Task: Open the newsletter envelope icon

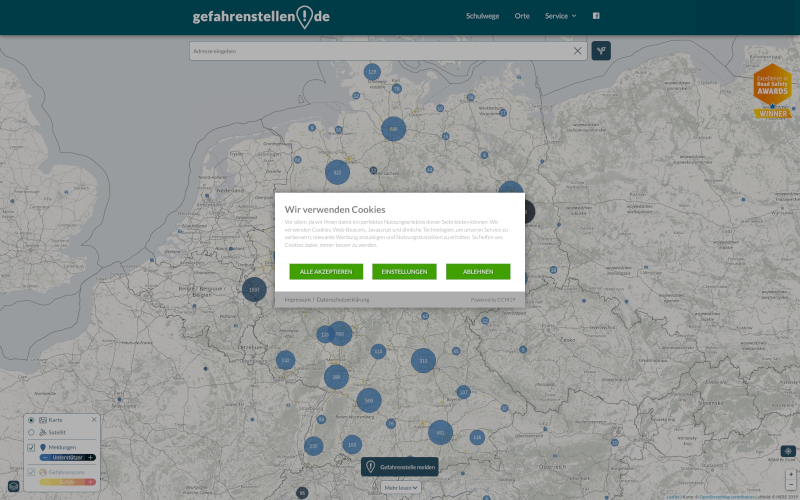Action: click(13, 487)
